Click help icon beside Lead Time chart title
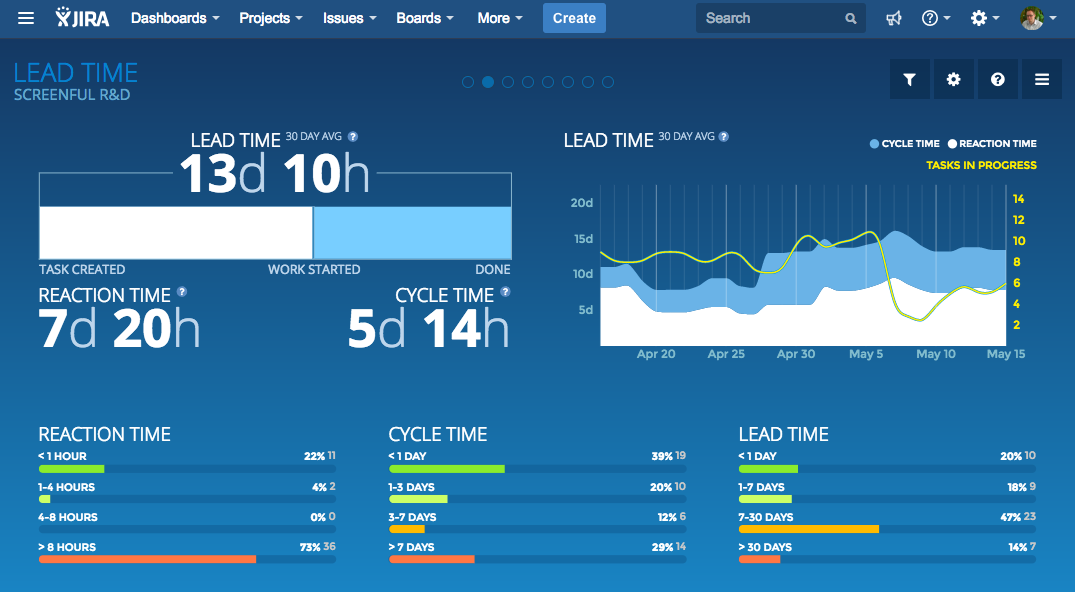The image size is (1075, 592). (724, 137)
